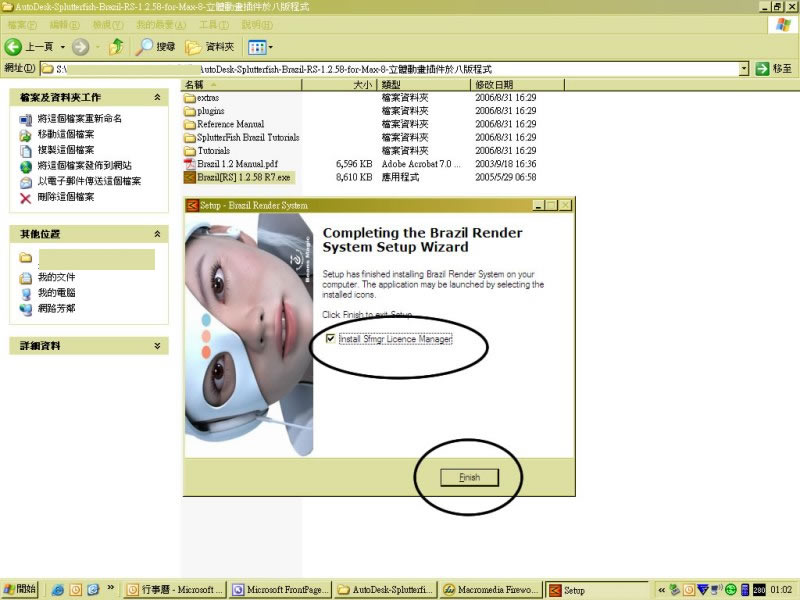
Task: Click the address bar path field
Action: 389,69
